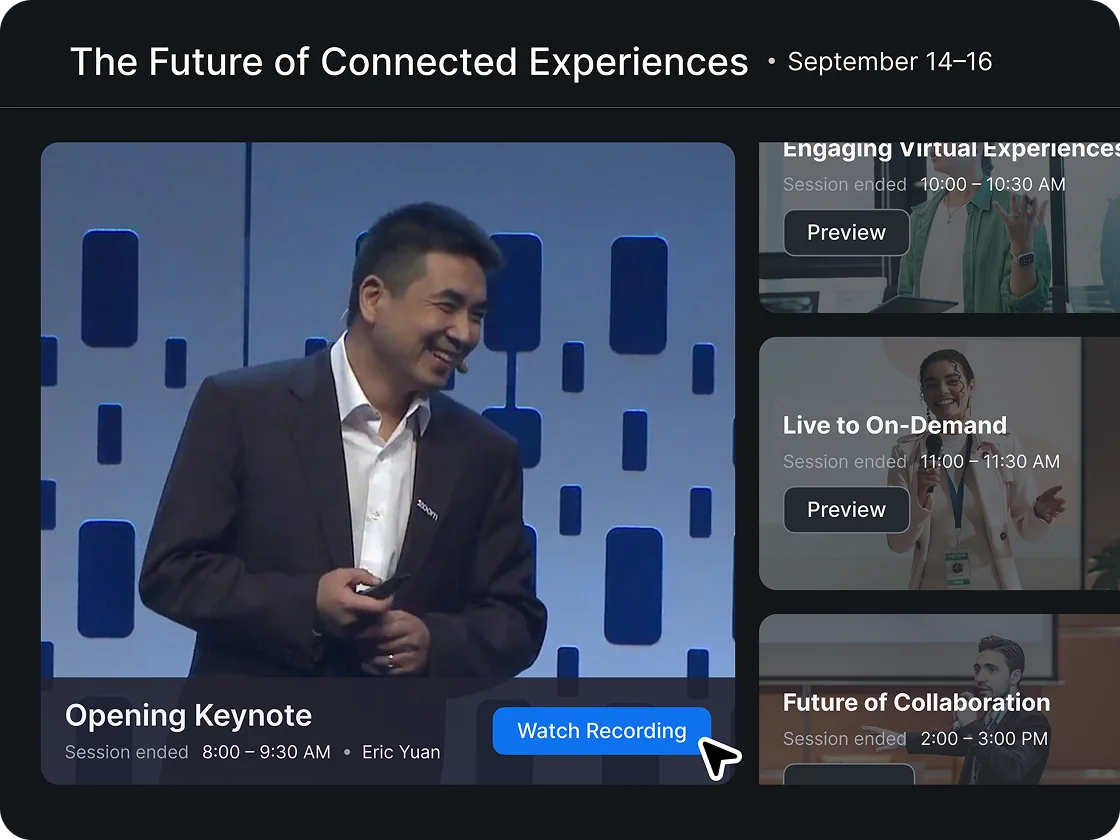
Task: Click the 2:00 – 3:00 PM session time
Action: (984, 739)
